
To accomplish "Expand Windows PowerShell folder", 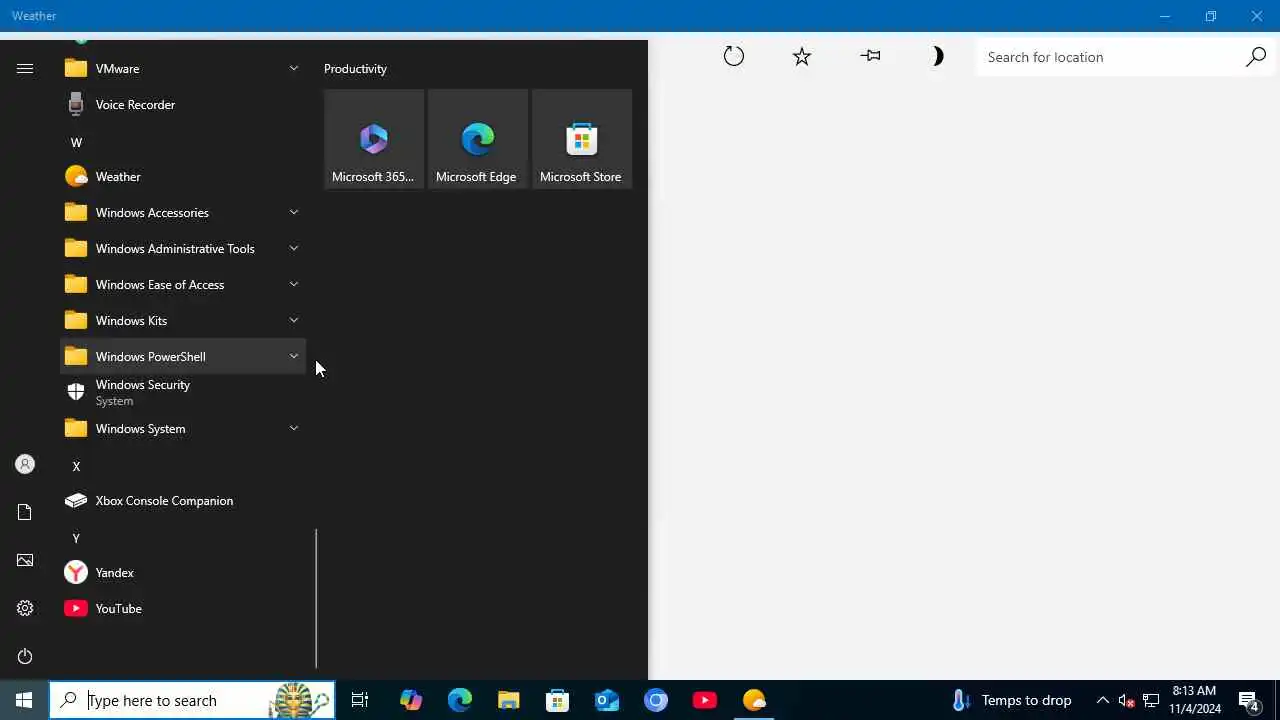I will [183, 356].
